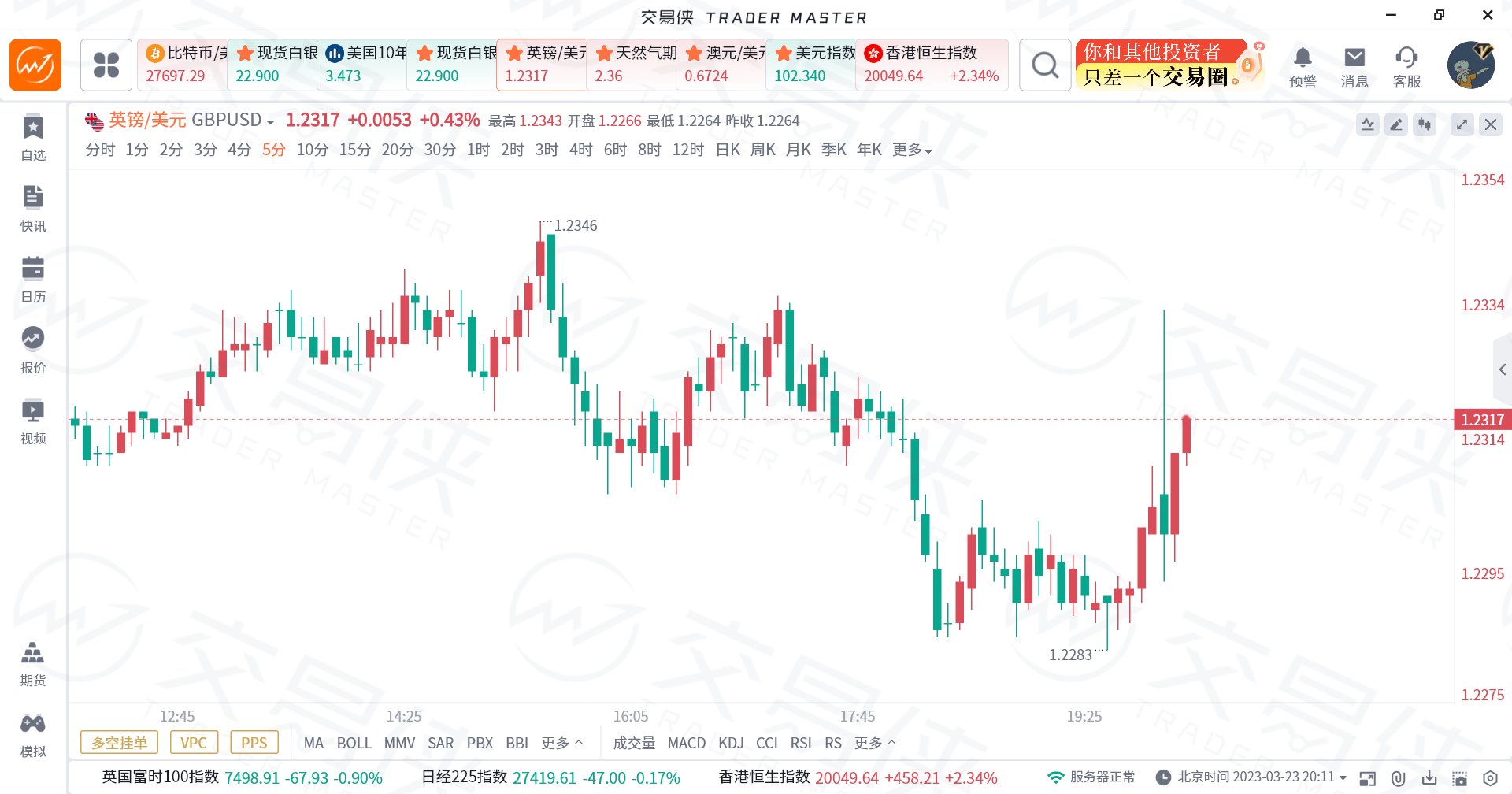Enable the RSI sub-indicator
1512x794 pixels.
801,743
